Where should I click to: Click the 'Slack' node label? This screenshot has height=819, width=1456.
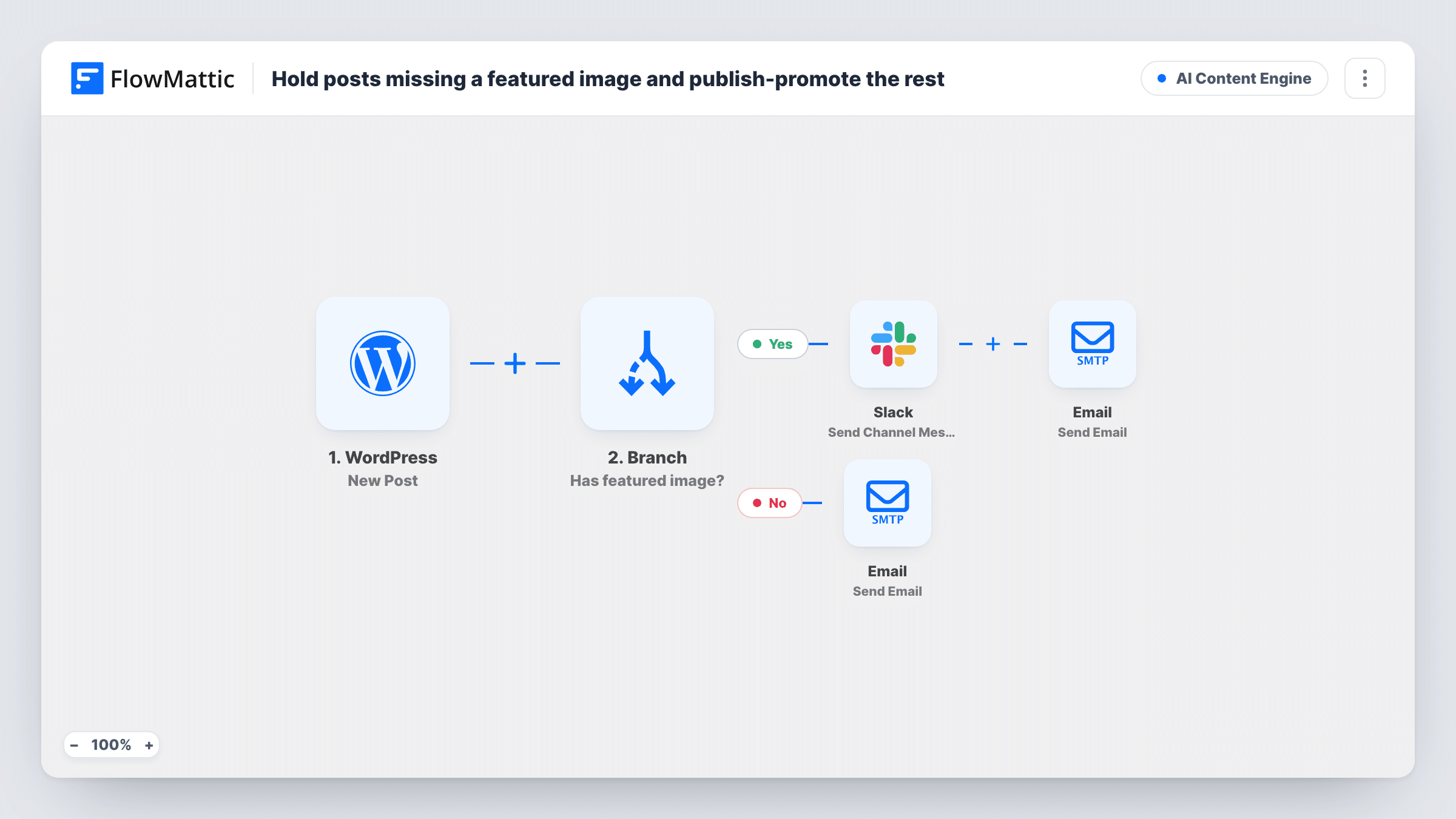click(x=893, y=412)
